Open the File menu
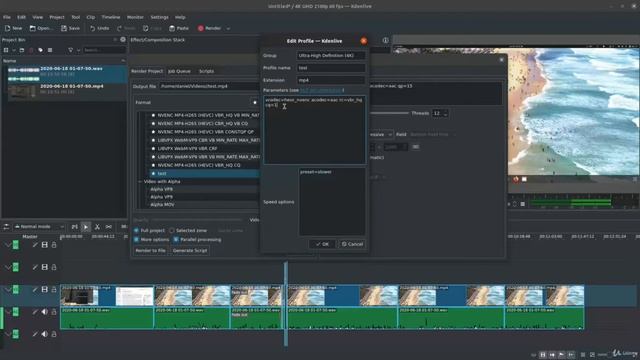Screen dimensions: 640x360 7,17
